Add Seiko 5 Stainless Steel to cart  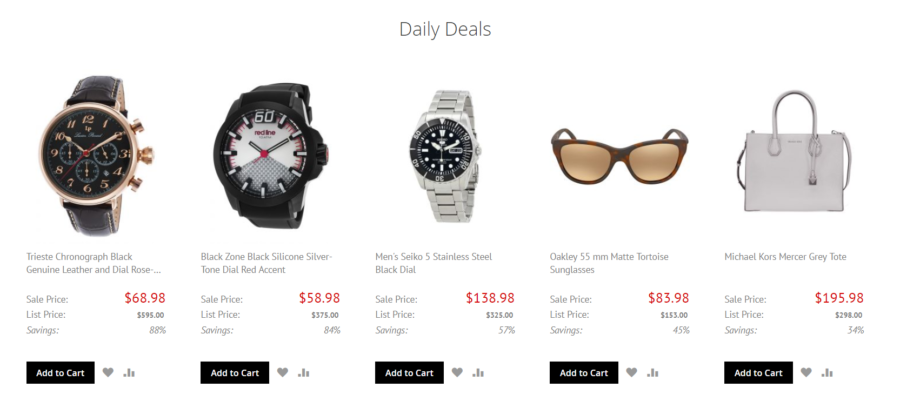[x=409, y=372]
